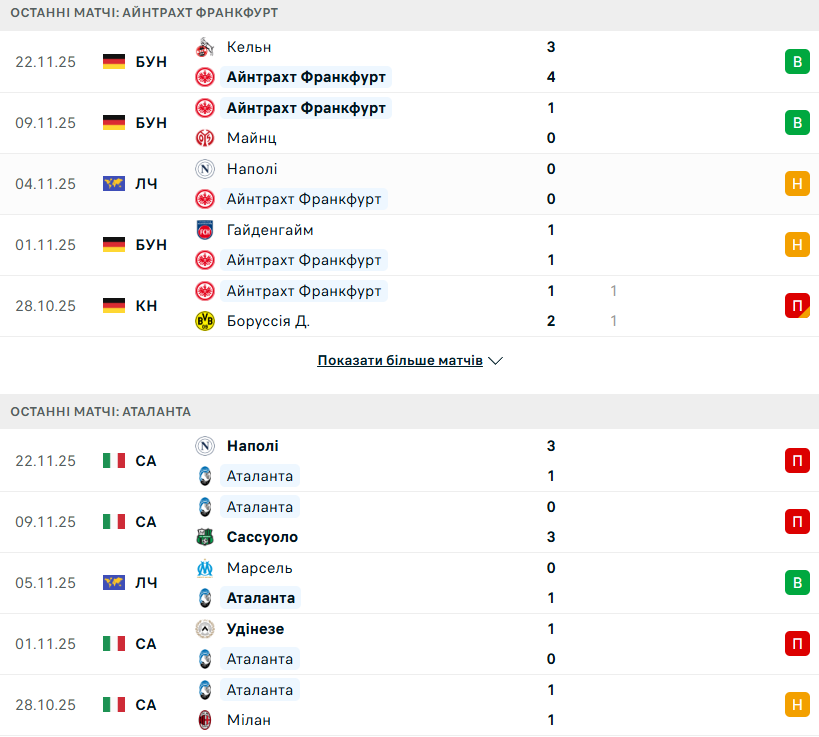Click green 'В' badge for Кельн match
Viewport: 819px width, 737px height.
pyautogui.click(x=797, y=62)
